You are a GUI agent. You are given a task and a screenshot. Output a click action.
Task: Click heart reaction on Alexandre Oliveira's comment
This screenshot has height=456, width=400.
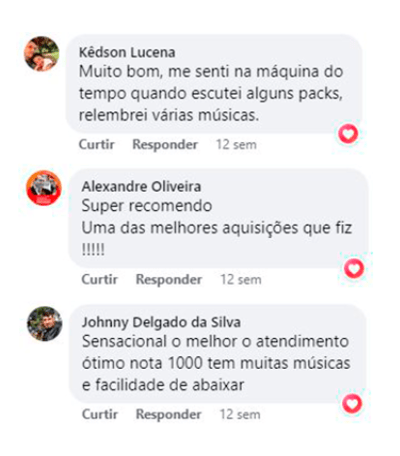(x=354, y=269)
